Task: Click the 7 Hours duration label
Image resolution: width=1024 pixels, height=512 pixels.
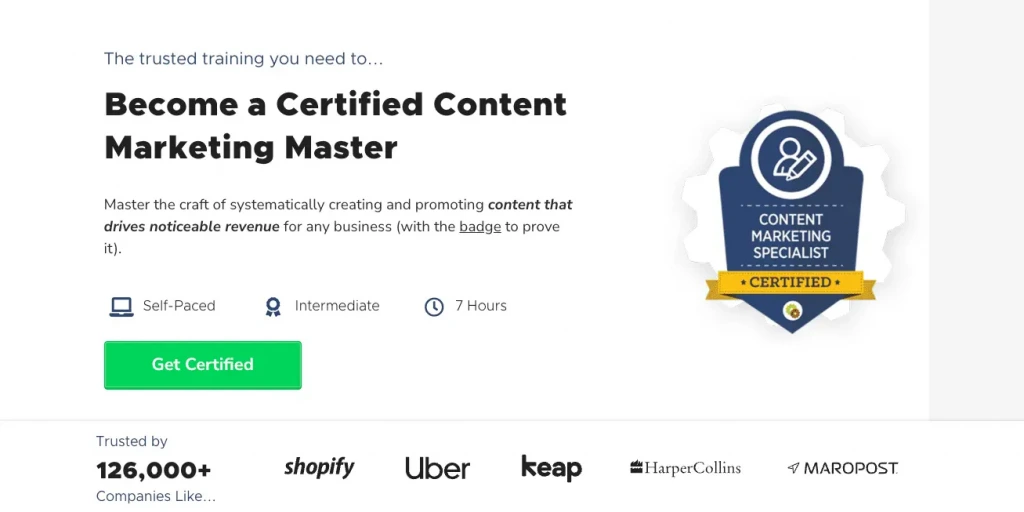Action: [481, 306]
